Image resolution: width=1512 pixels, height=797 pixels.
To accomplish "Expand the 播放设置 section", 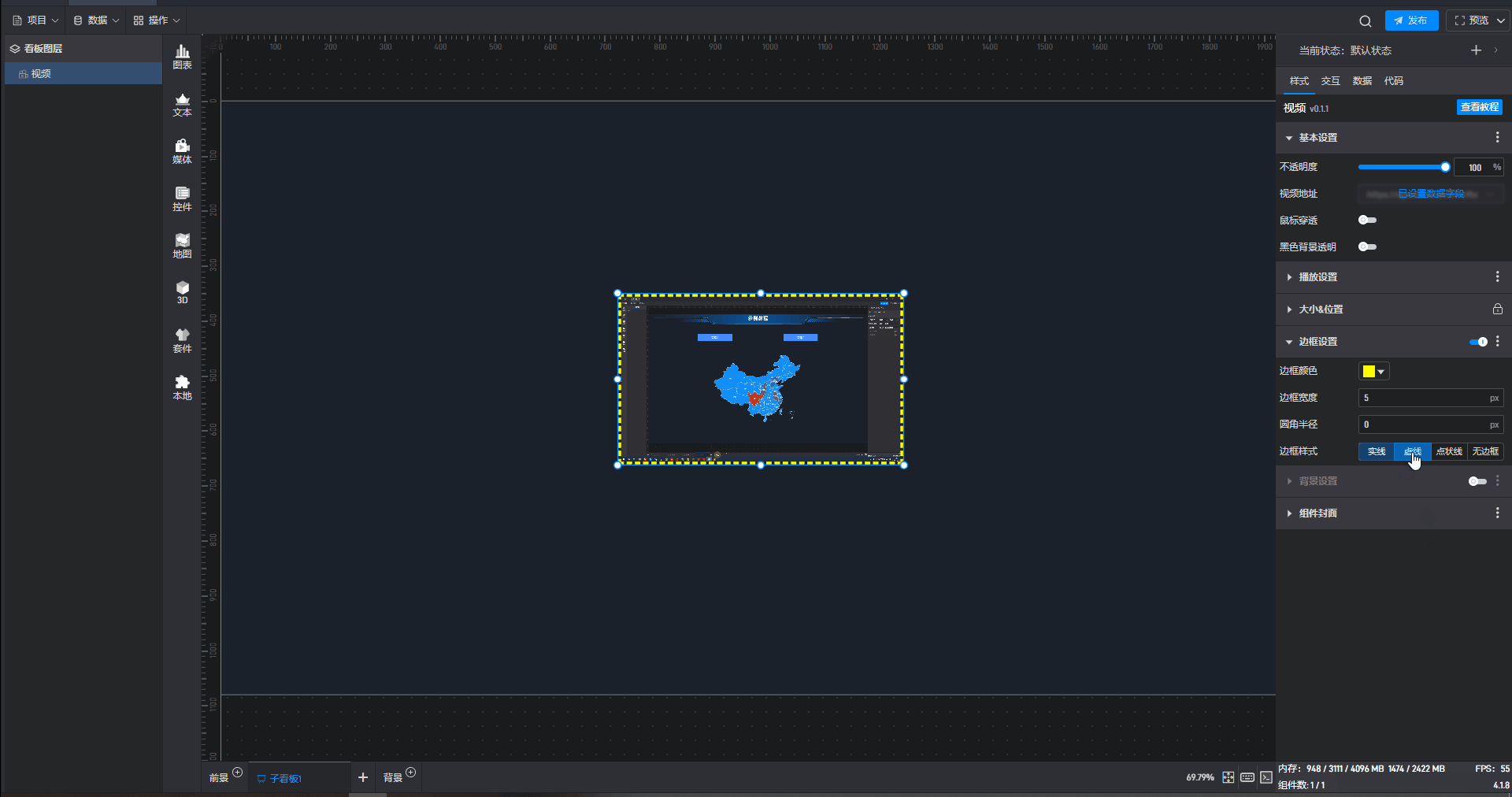I will (x=1317, y=277).
